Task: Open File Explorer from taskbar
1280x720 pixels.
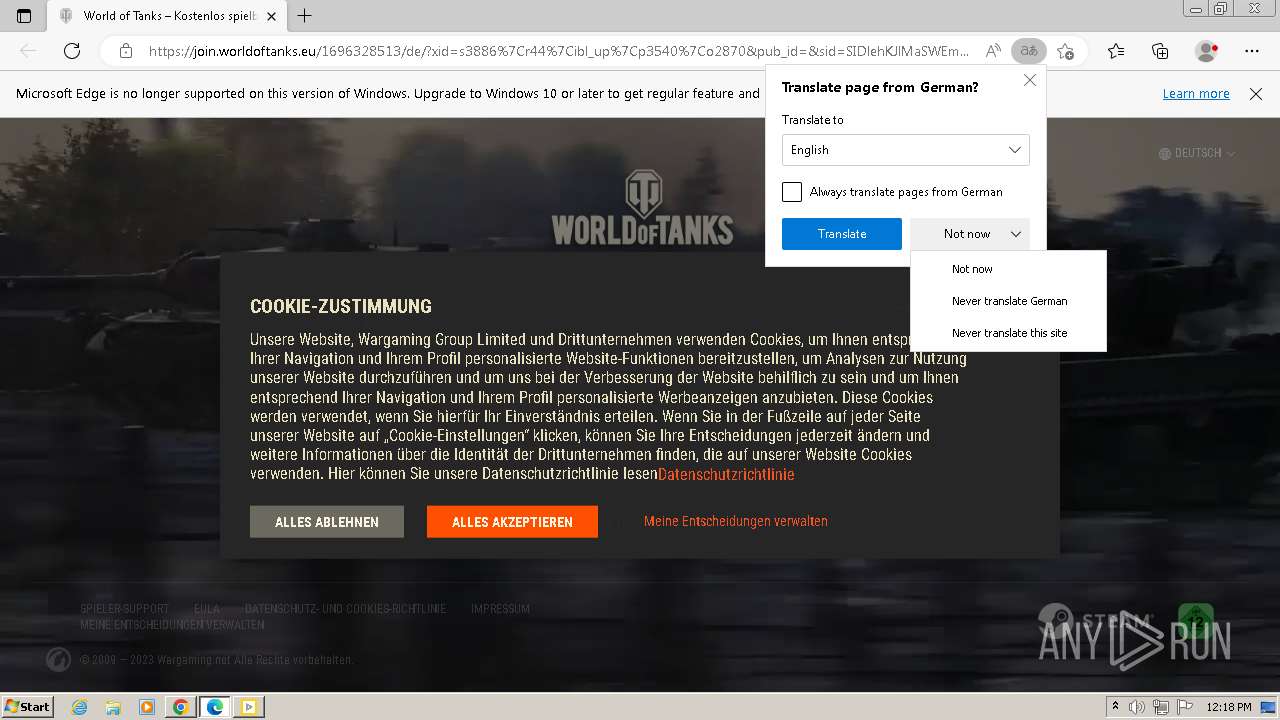Action: point(113,707)
